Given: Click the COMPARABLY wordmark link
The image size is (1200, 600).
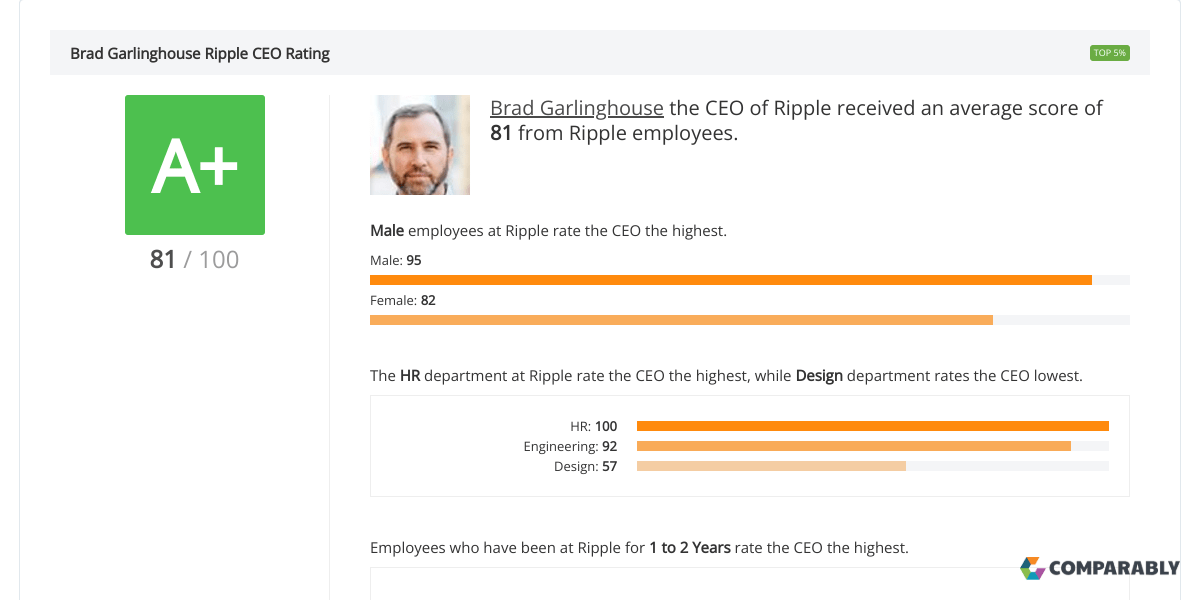Looking at the screenshot, I should 1113,569.
